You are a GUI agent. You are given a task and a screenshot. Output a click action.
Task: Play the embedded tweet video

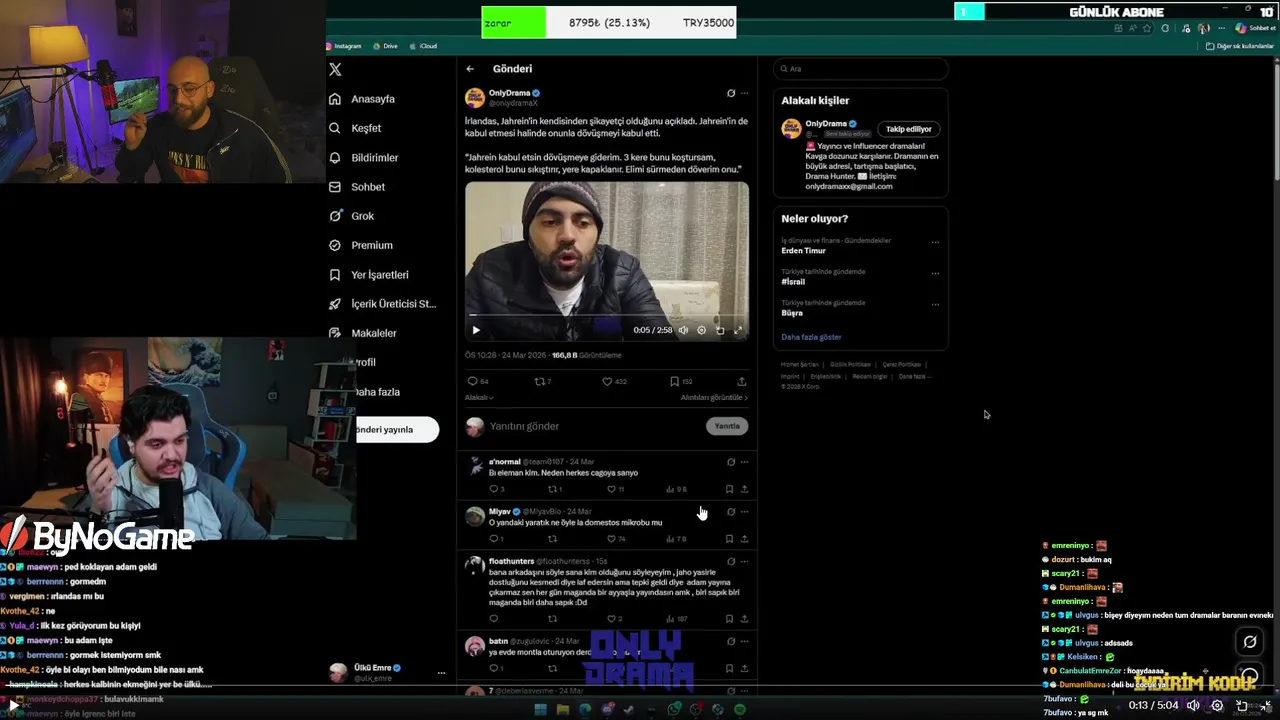point(476,330)
